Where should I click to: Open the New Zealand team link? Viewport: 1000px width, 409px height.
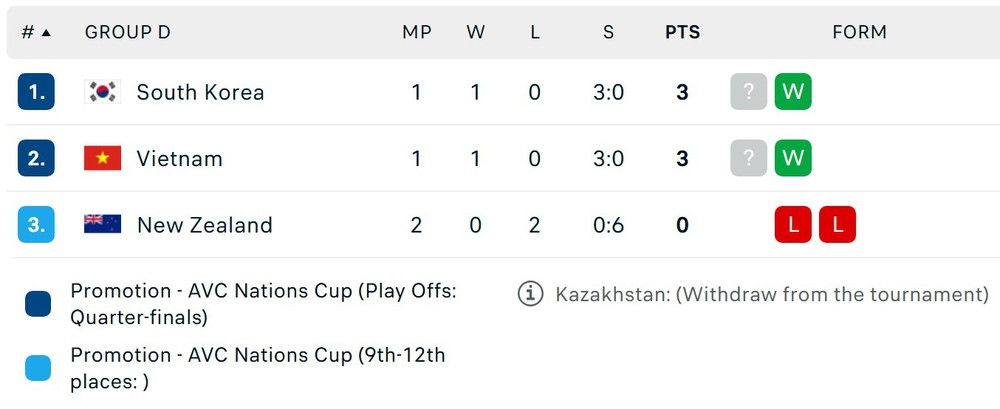(205, 225)
